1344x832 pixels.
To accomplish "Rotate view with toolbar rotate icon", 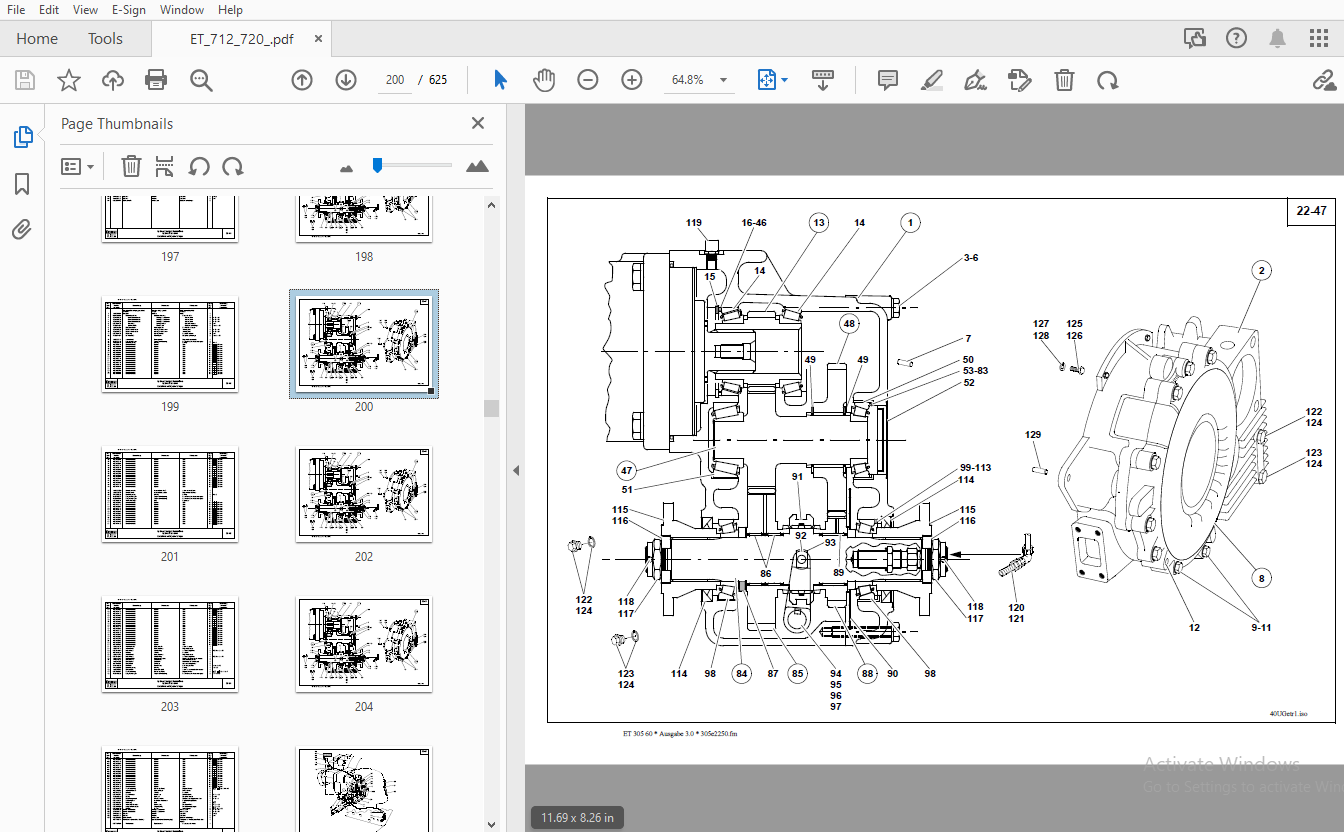I will point(1108,80).
